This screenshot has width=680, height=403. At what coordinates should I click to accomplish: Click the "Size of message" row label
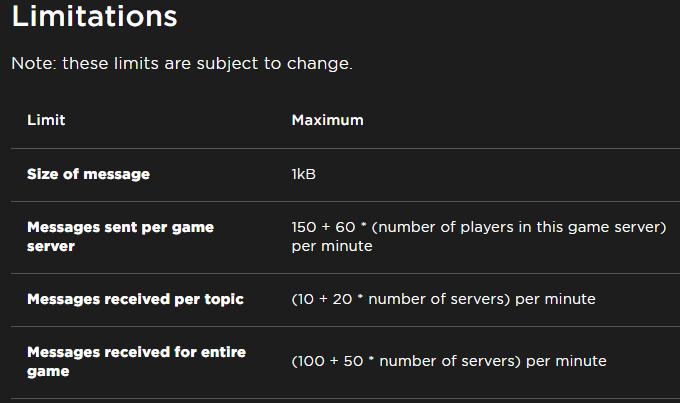click(x=88, y=174)
